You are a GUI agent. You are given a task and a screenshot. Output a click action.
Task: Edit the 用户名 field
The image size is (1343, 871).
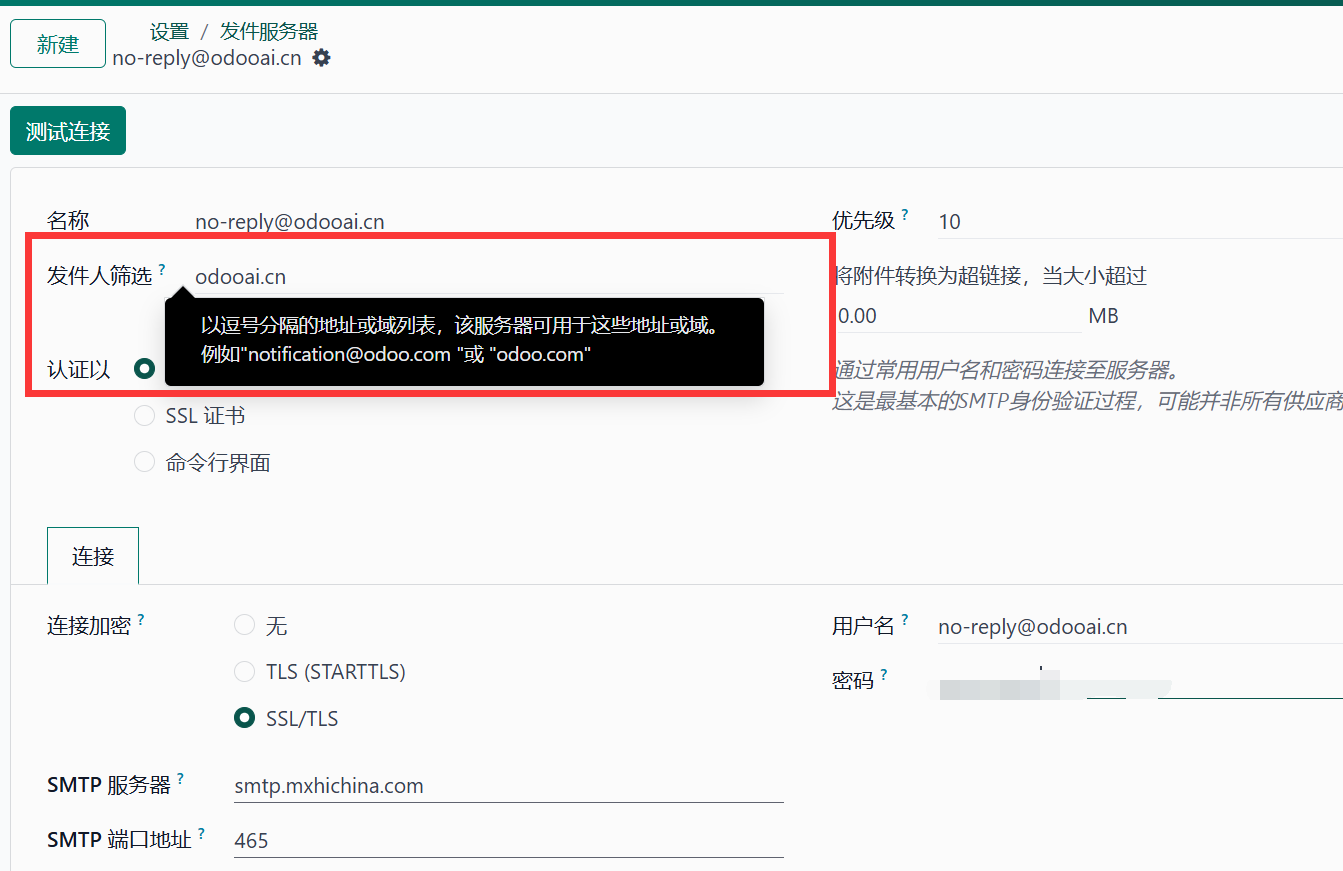pos(1140,627)
